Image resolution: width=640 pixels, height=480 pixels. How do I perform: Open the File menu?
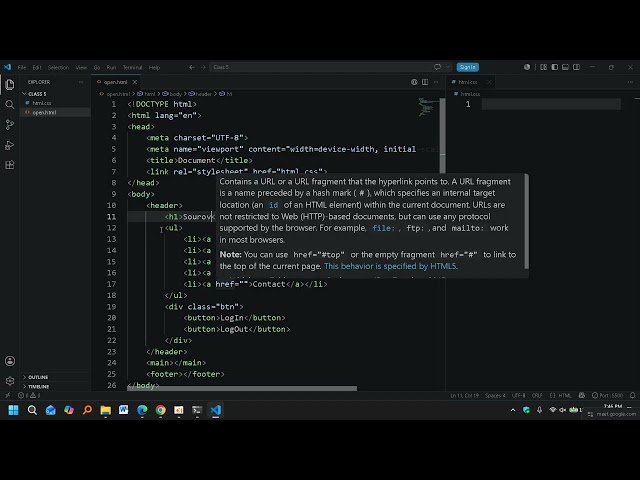tap(22, 67)
